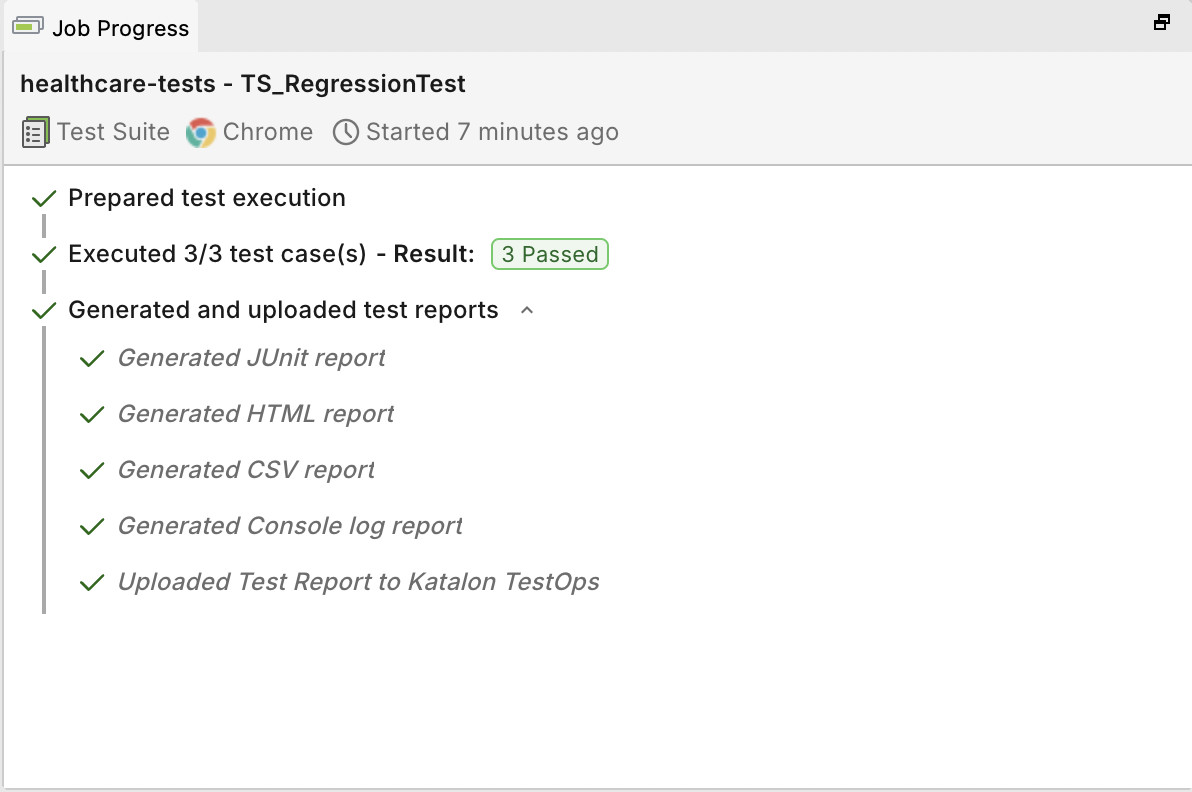The width and height of the screenshot is (1192, 792).
Task: Click the Job Progress tab icon
Action: pos(28,27)
